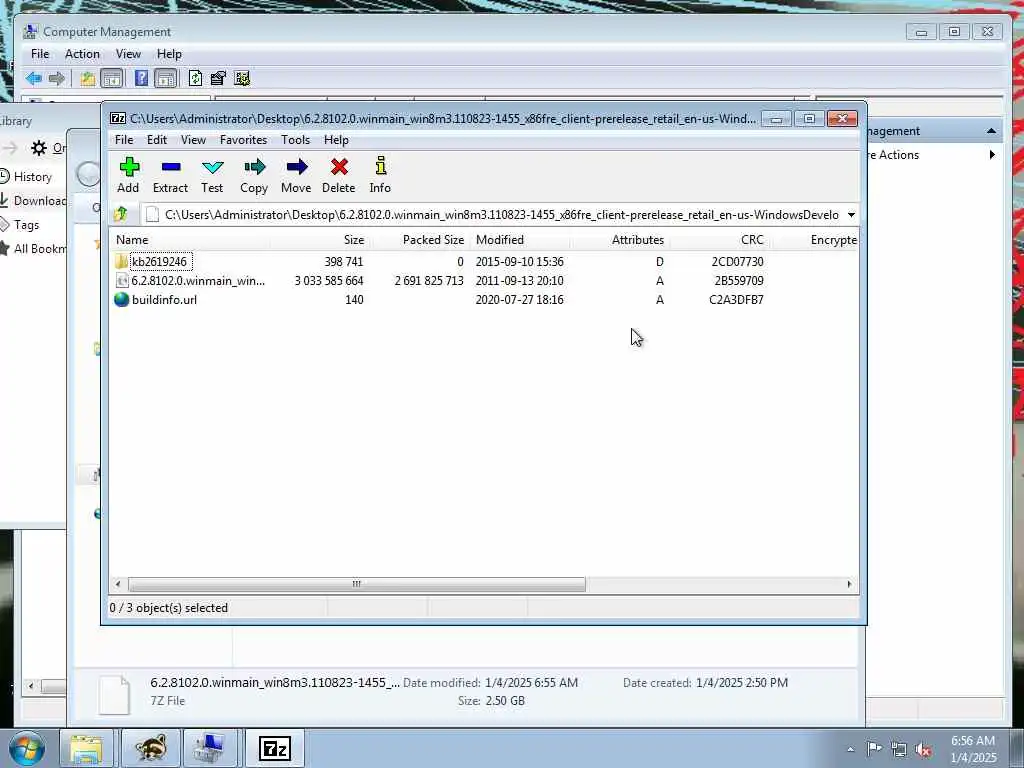This screenshot has width=1024, height=768.
Task: Sort by the Packed Size column header
Action: pos(419,240)
